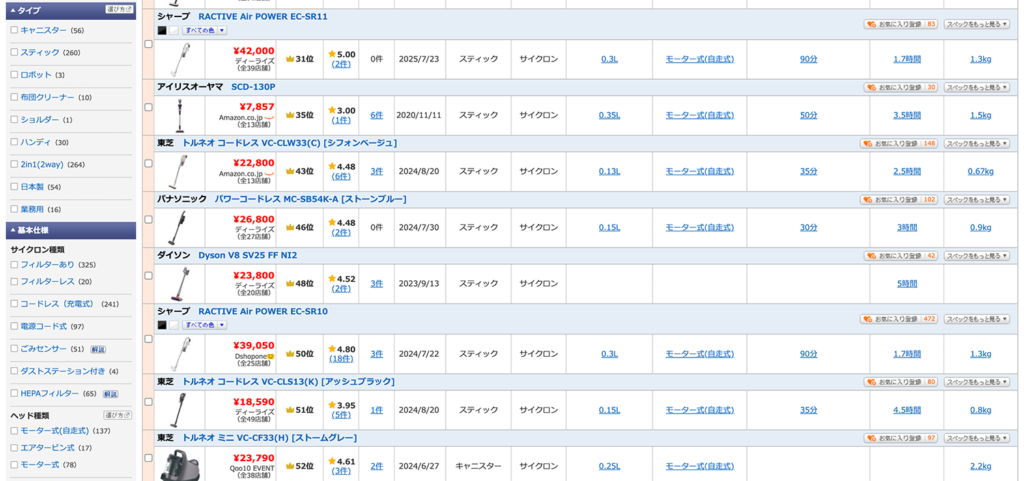The width and height of the screenshot is (1024, 481).
Task: Expand スペックをもっと見る for VC-CLS13(K)
Action: point(976,382)
